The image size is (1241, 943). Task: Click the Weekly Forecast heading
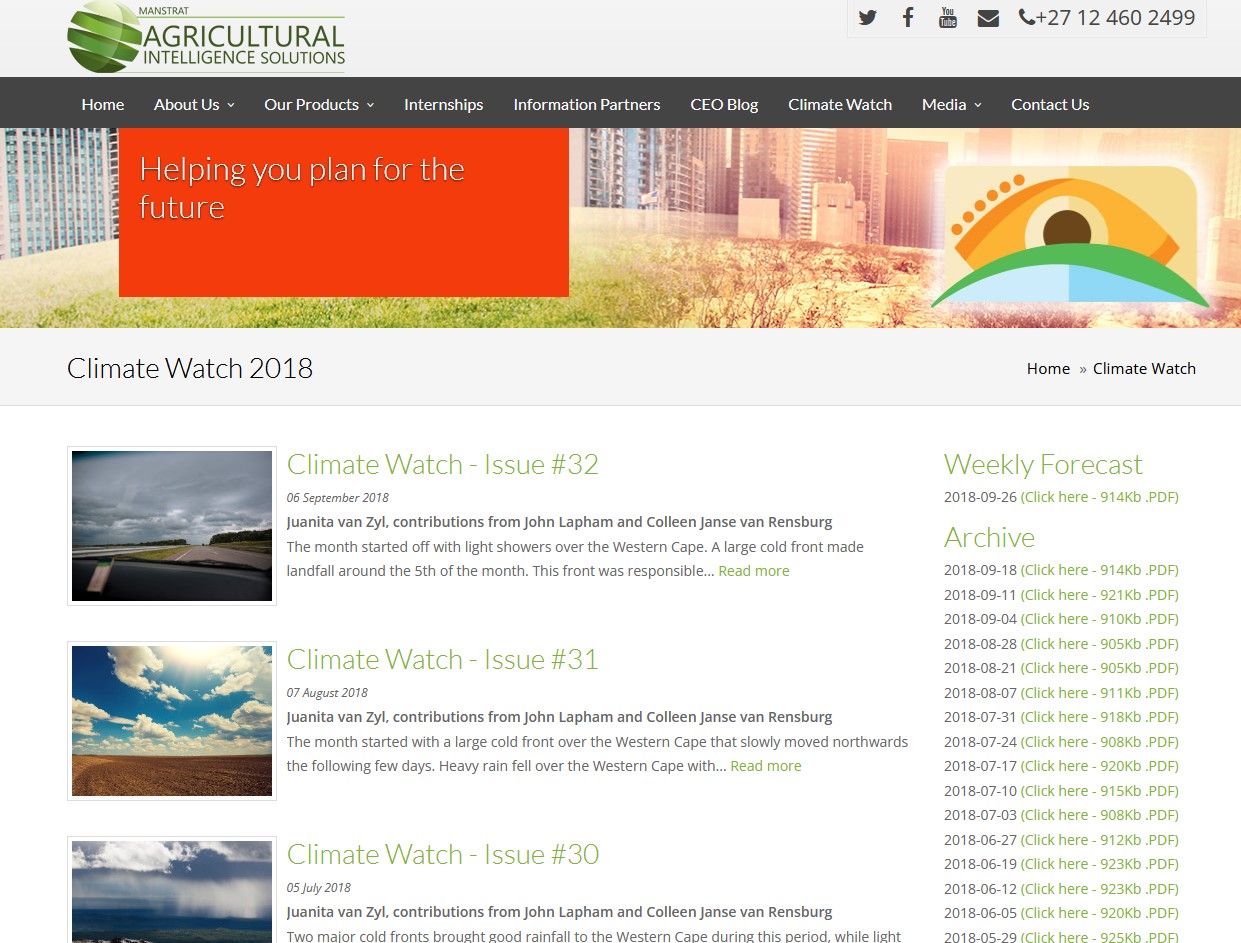1043,464
